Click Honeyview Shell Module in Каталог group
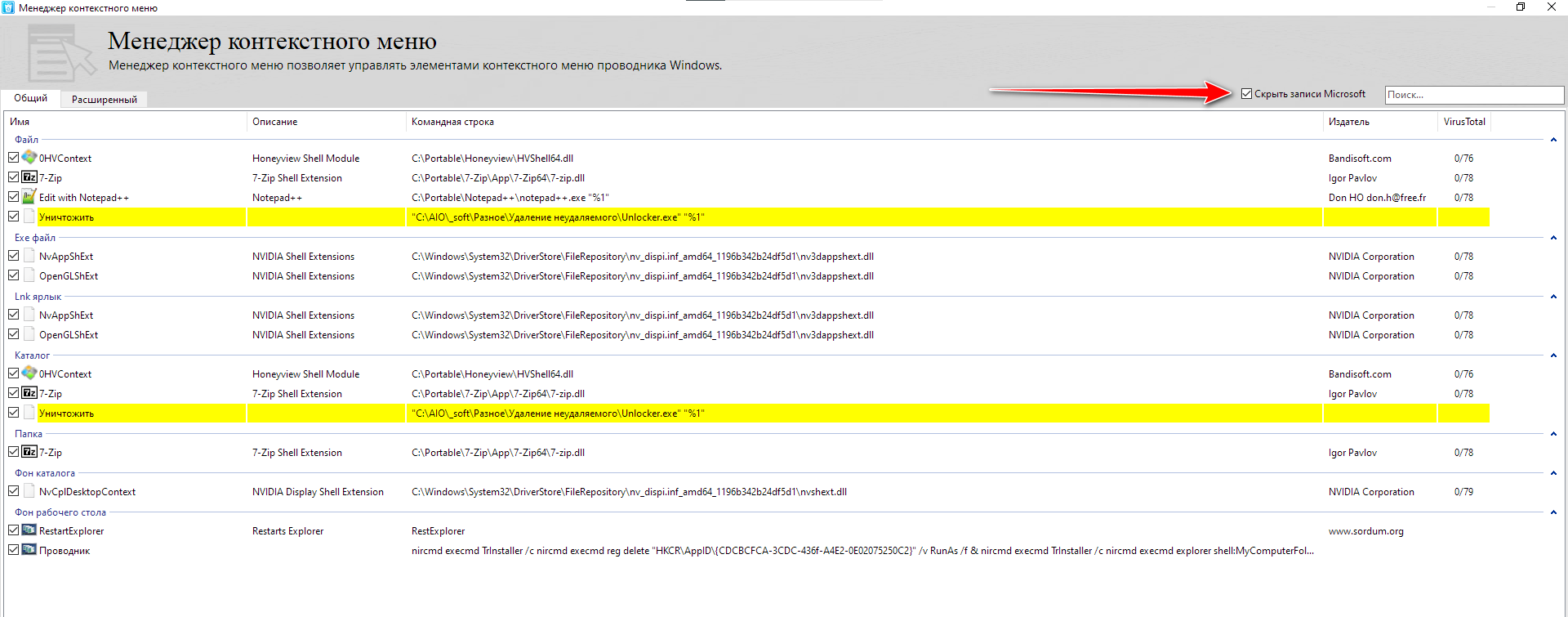Screen dimensions: 1568x617 (305, 374)
